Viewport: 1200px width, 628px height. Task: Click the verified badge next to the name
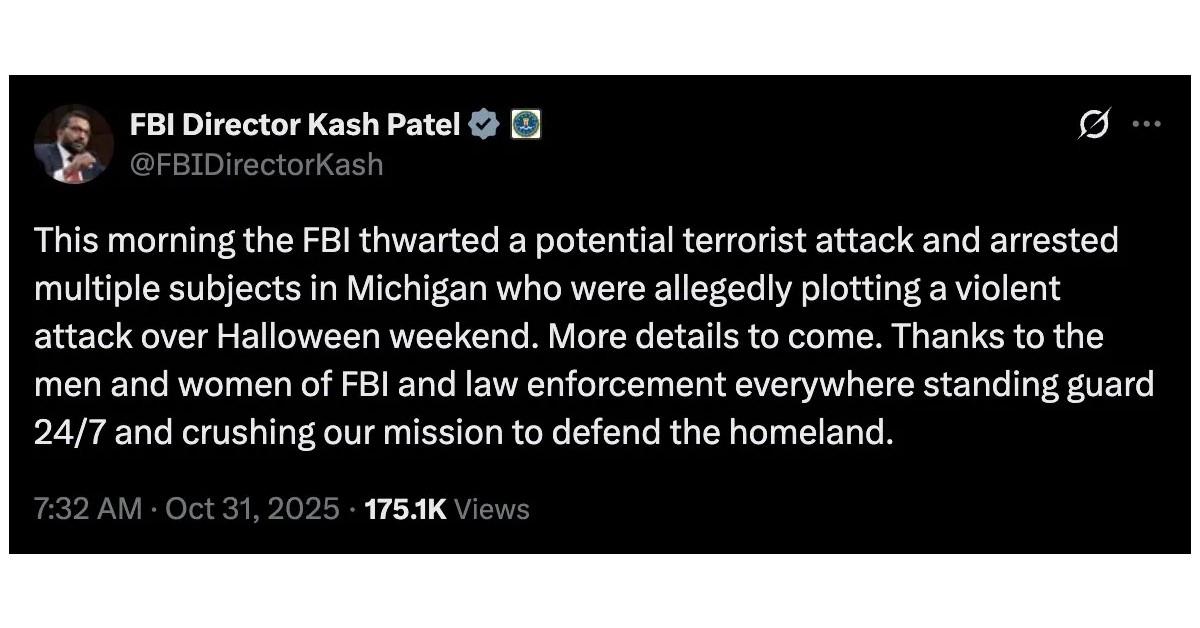(x=485, y=124)
